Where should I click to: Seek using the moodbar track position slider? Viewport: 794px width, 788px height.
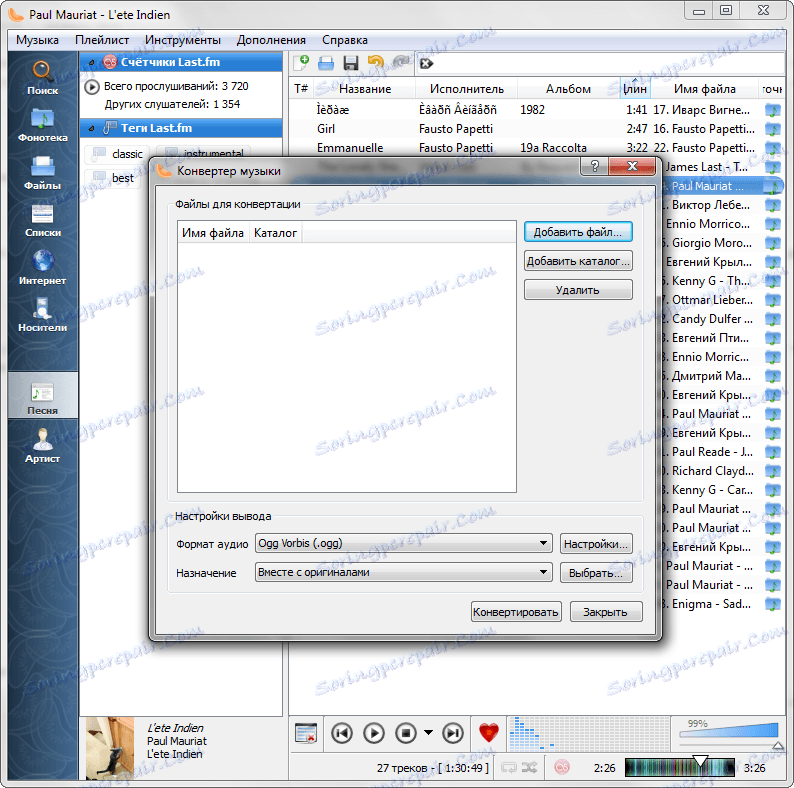(x=679, y=768)
